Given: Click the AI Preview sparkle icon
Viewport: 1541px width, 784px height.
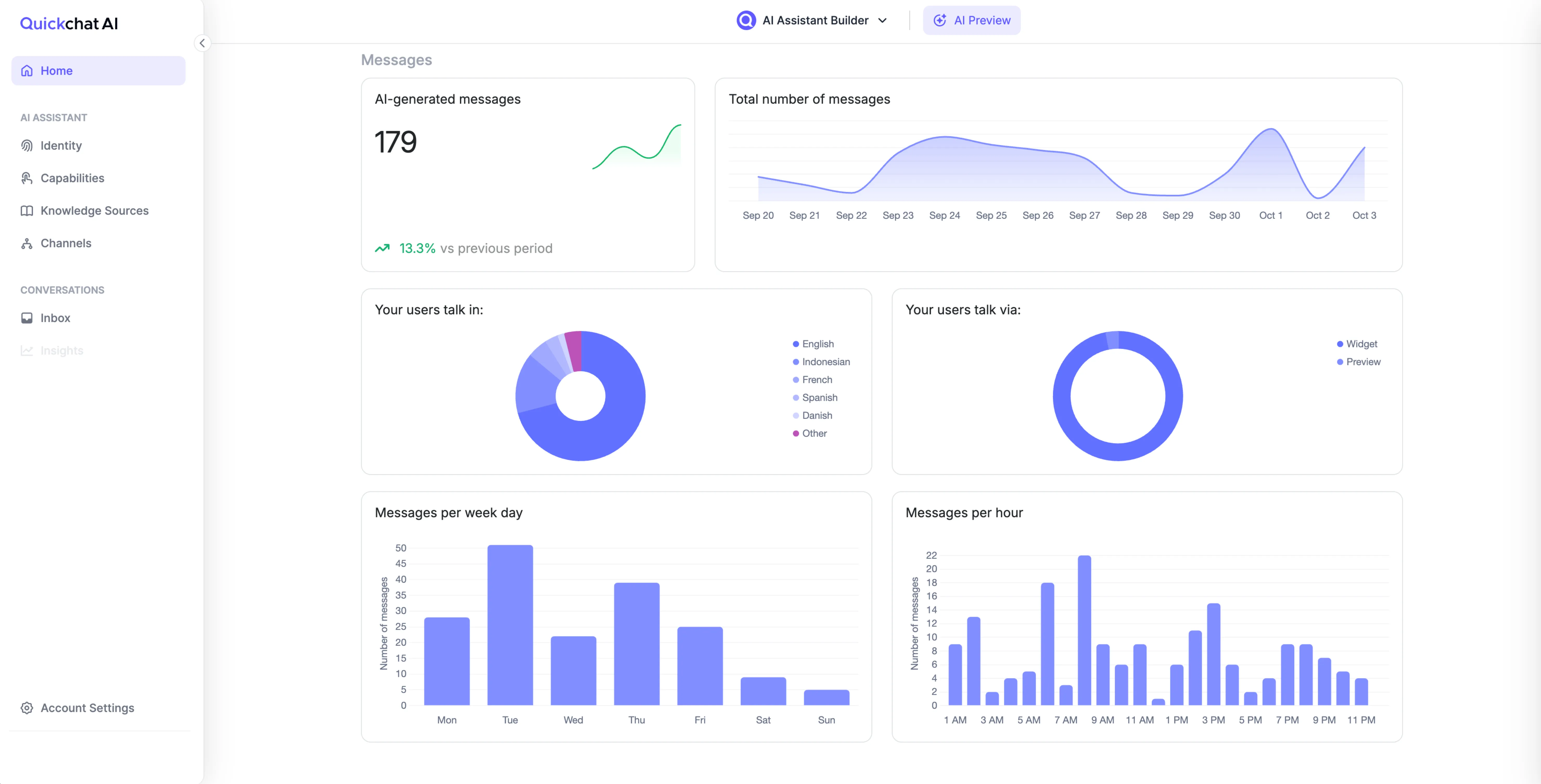Looking at the screenshot, I should coord(940,20).
